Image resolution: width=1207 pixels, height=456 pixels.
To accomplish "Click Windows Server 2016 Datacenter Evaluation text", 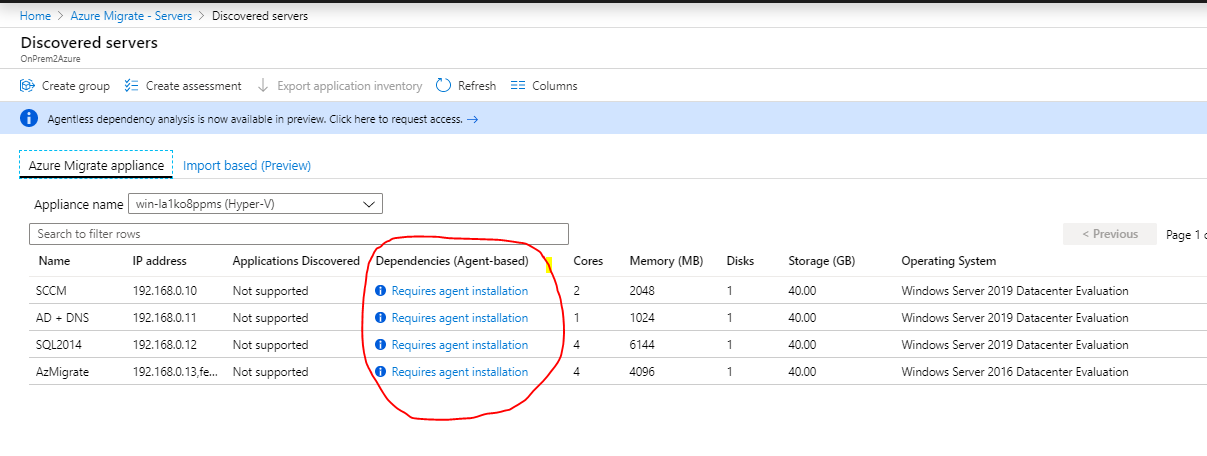I will pyautogui.click(x=1014, y=372).
